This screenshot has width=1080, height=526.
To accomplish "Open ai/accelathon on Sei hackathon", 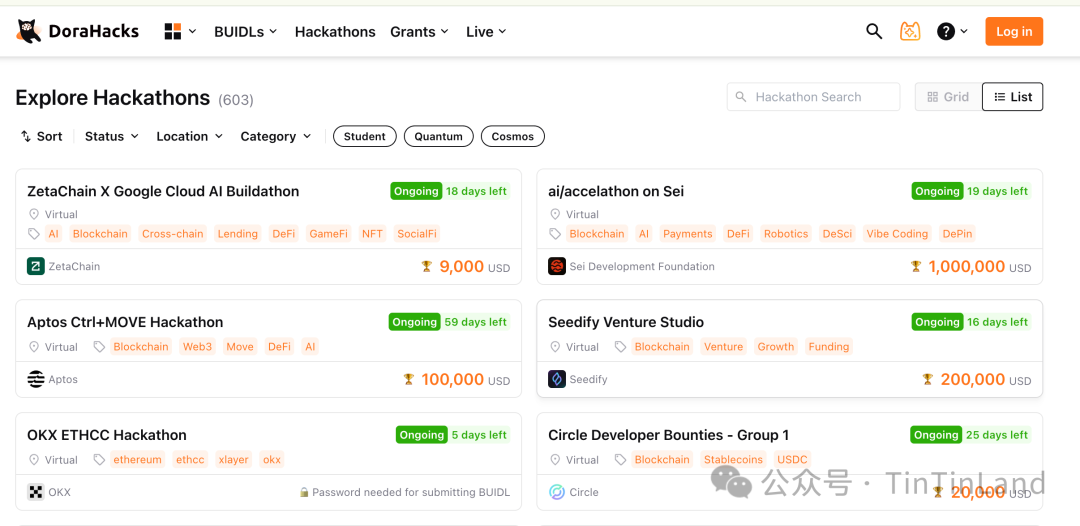I will point(616,191).
